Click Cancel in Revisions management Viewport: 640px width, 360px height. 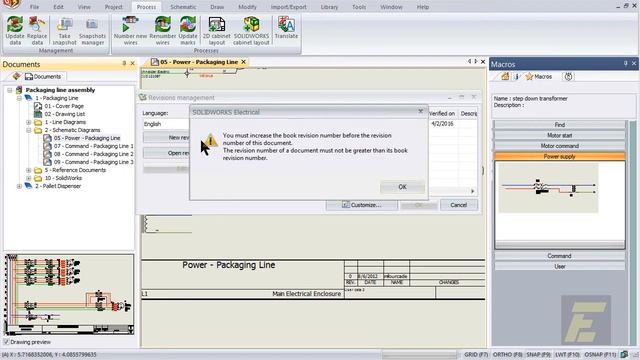click(x=458, y=205)
